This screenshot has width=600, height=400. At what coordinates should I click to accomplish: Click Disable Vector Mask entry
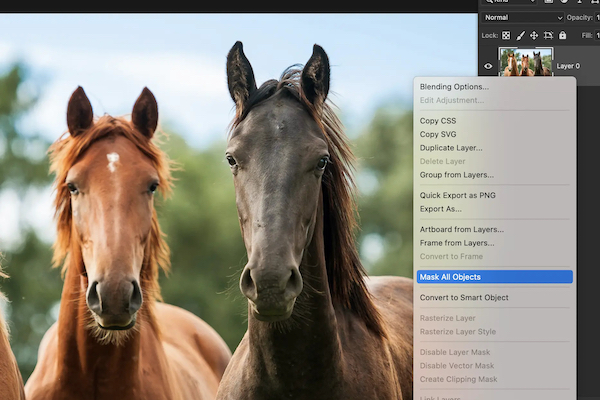(x=457, y=366)
